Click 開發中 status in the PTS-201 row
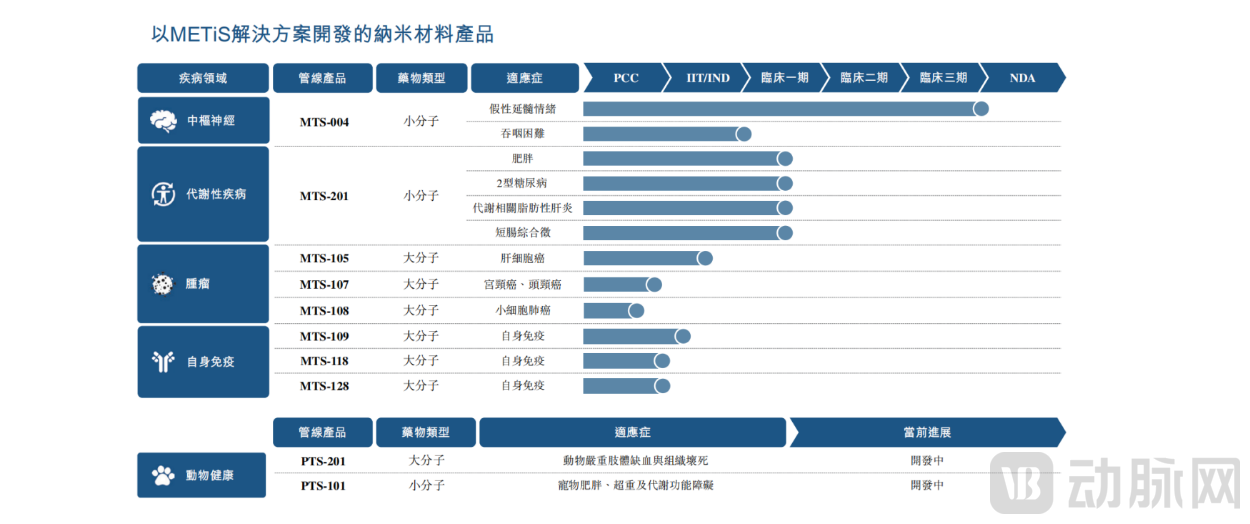This screenshot has width=1250, height=524. 927,461
